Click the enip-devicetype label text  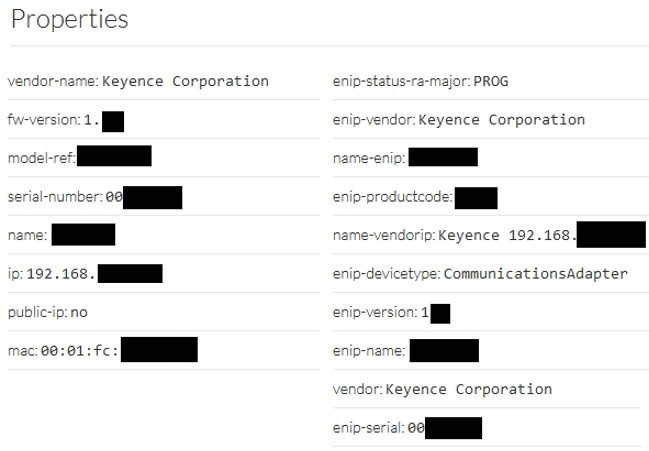tap(385, 273)
